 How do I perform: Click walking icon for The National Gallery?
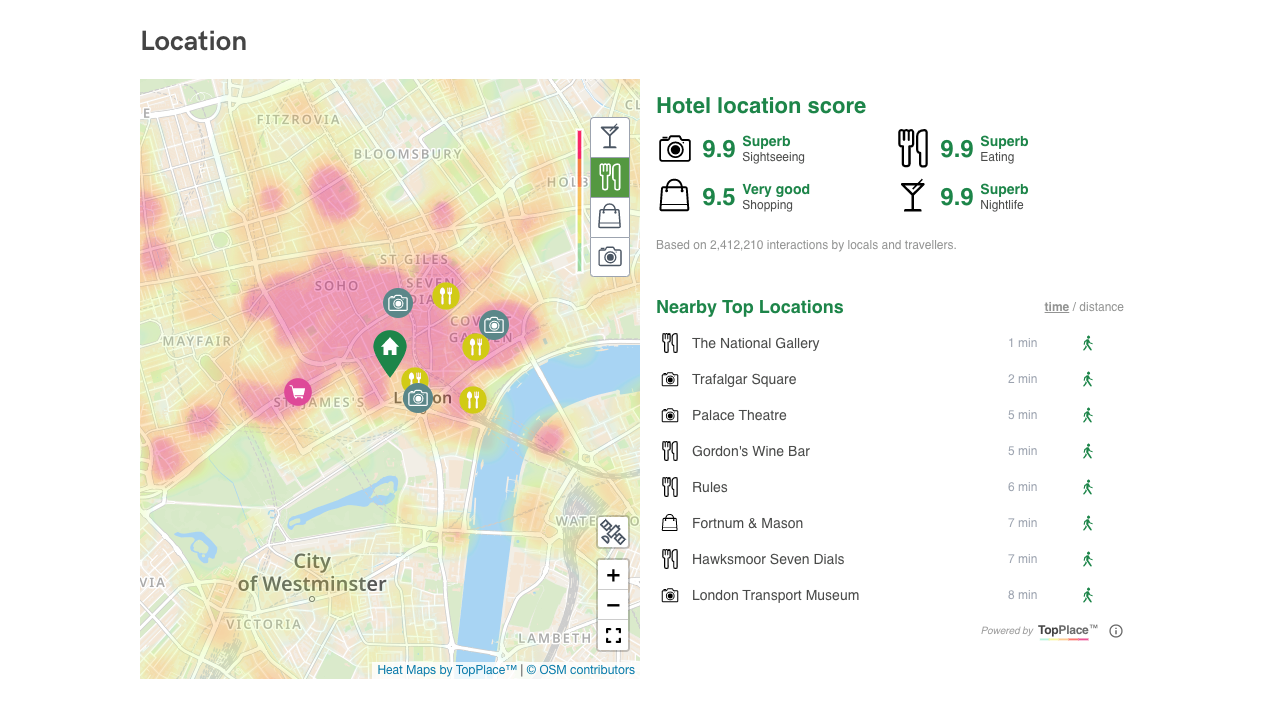pyautogui.click(x=1088, y=343)
